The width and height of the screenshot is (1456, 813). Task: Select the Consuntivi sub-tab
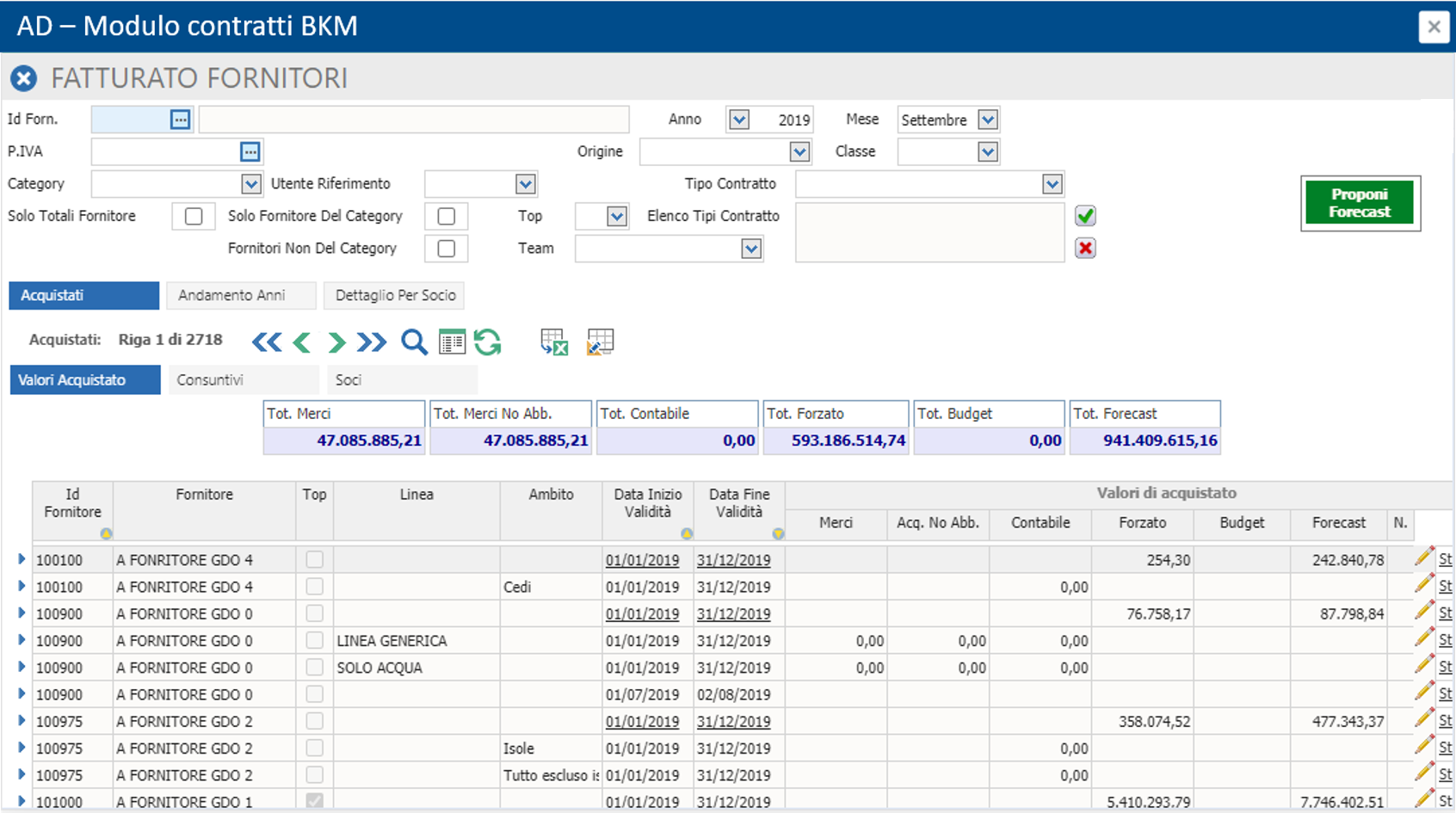(244, 379)
